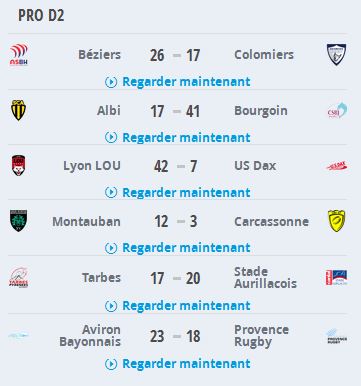Select the Lyon LOU 42–7 score
Screen dimensions: 361x386
(176, 166)
